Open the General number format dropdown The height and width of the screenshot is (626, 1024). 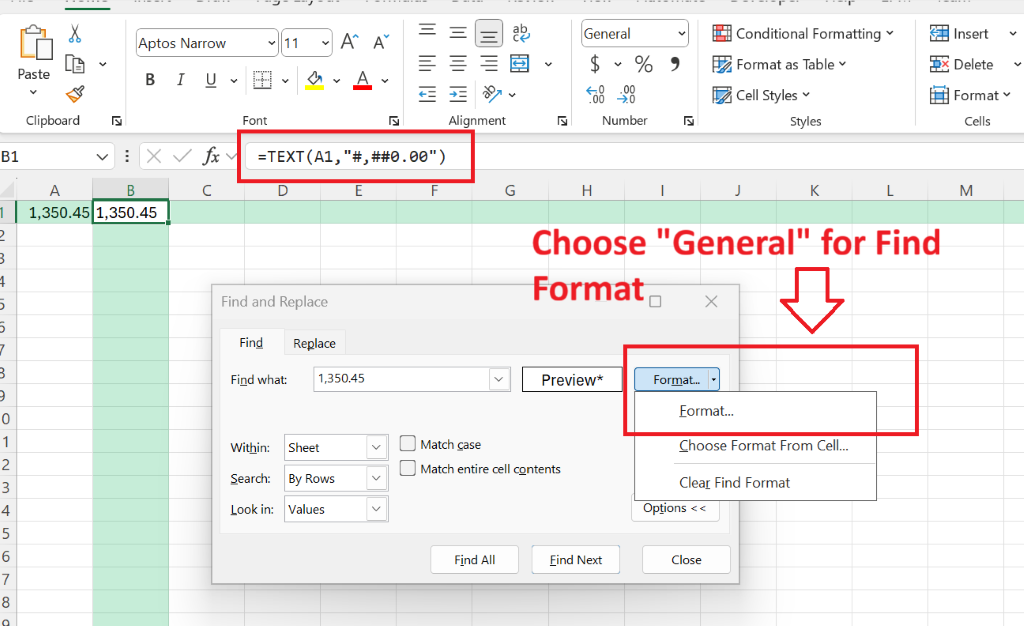682,33
